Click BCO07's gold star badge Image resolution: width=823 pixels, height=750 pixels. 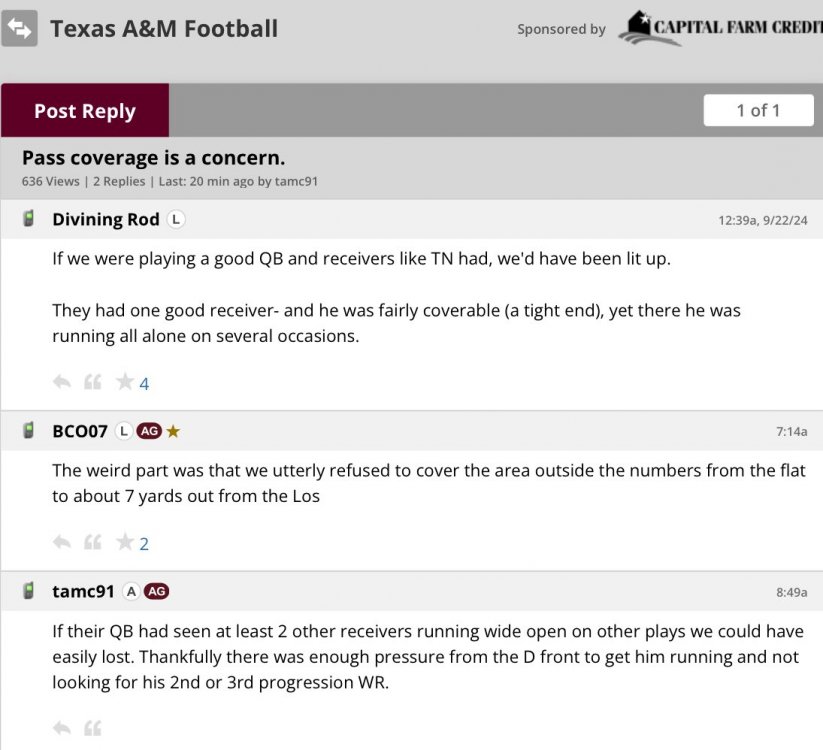pyautogui.click(x=173, y=431)
